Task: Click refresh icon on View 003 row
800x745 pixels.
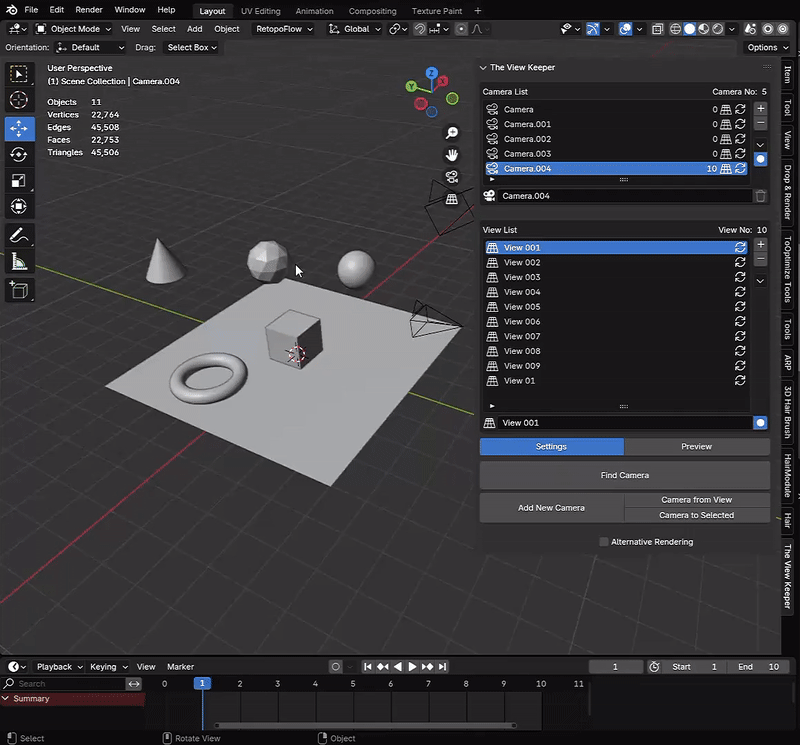Action: click(740, 277)
